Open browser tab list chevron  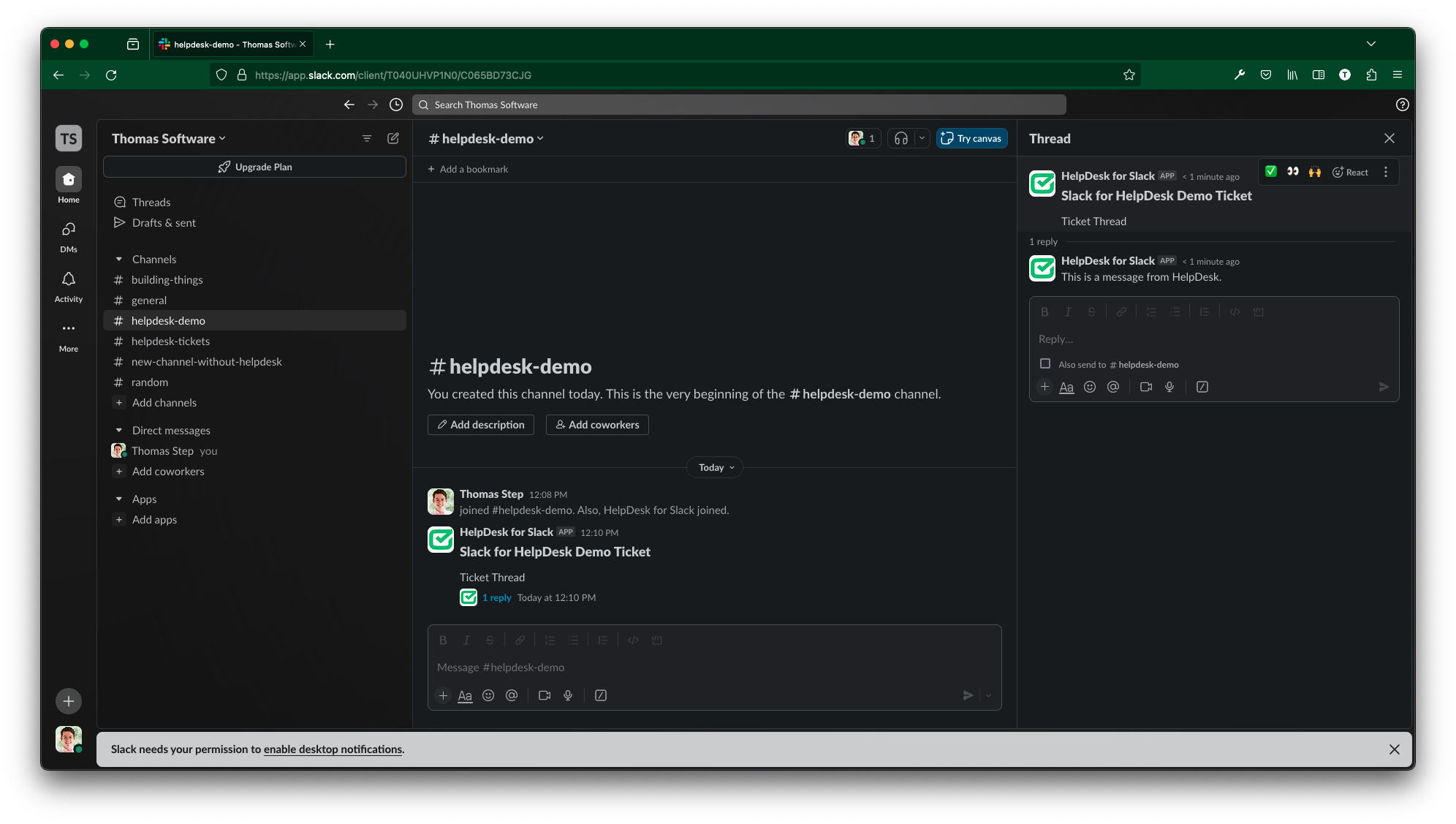pyautogui.click(x=1371, y=44)
